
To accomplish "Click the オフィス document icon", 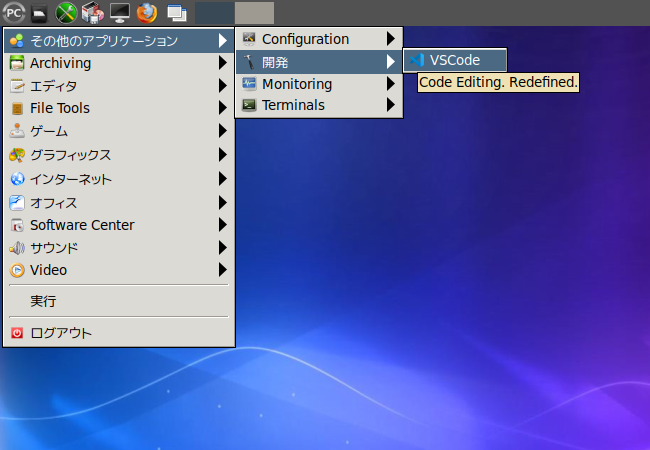I will click(17, 203).
